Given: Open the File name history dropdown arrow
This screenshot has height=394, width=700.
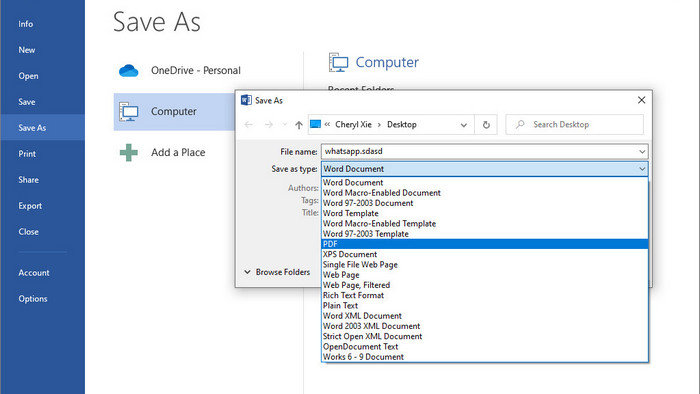Looking at the screenshot, I should pos(642,152).
